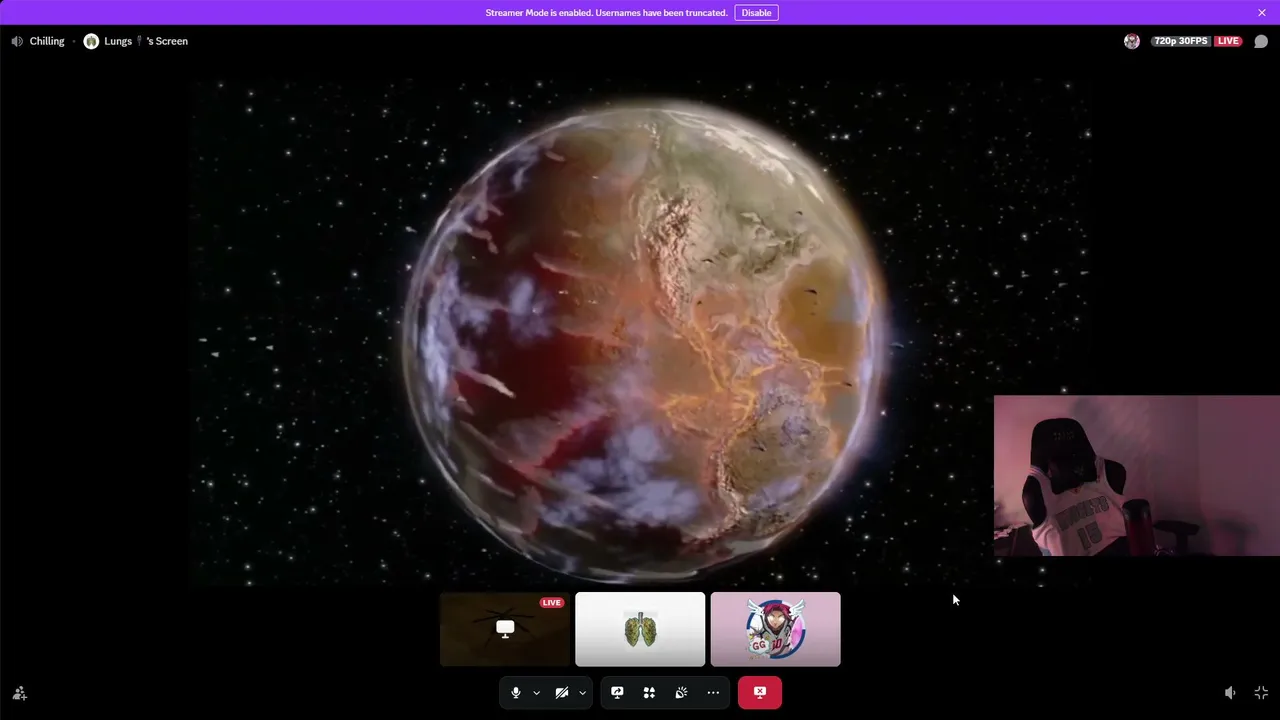The image size is (1280, 720).
Task: Click the 720p 30FPS quality badge
Action: point(1180,41)
